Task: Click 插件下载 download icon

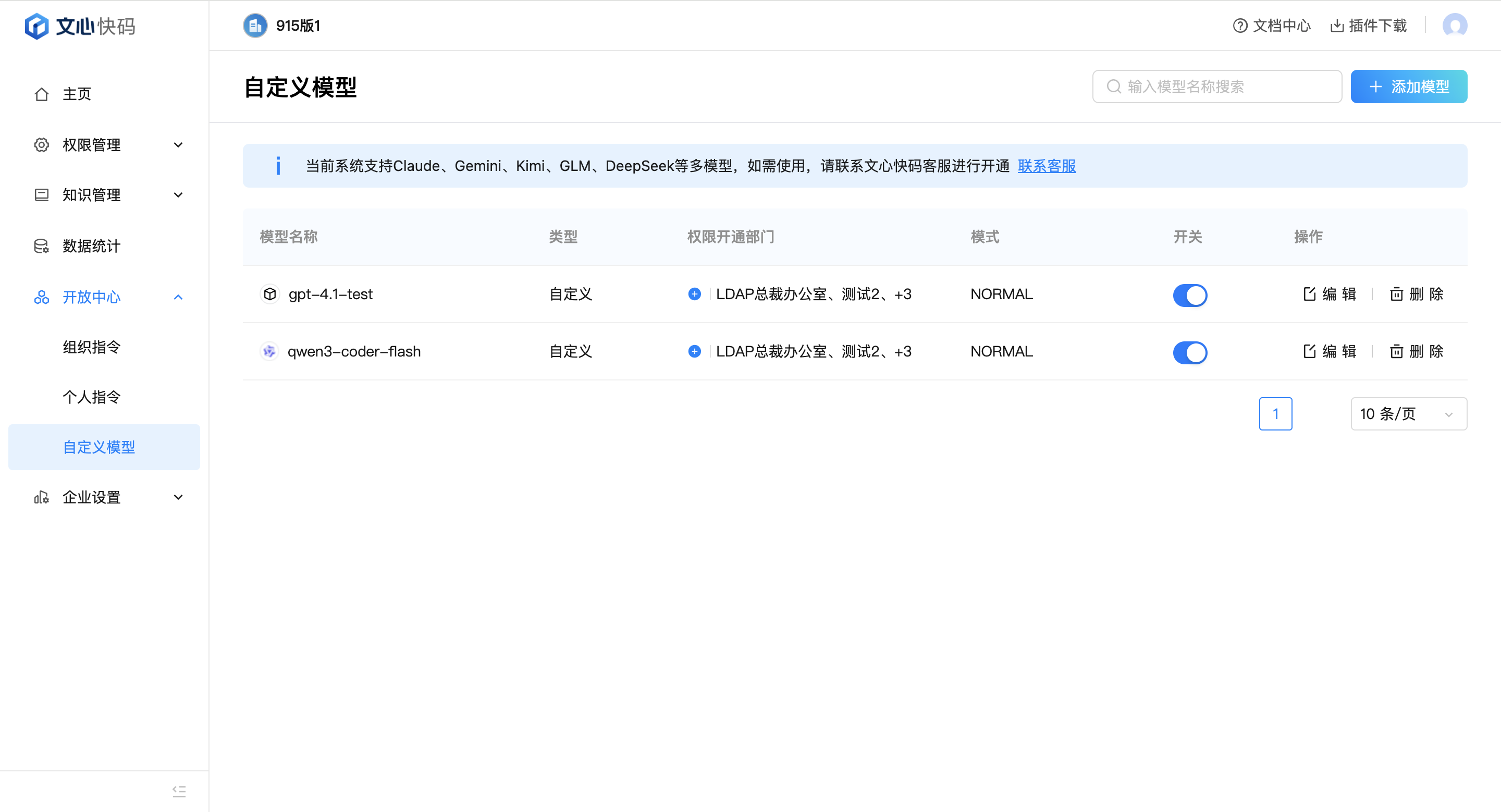Action: click(1337, 26)
